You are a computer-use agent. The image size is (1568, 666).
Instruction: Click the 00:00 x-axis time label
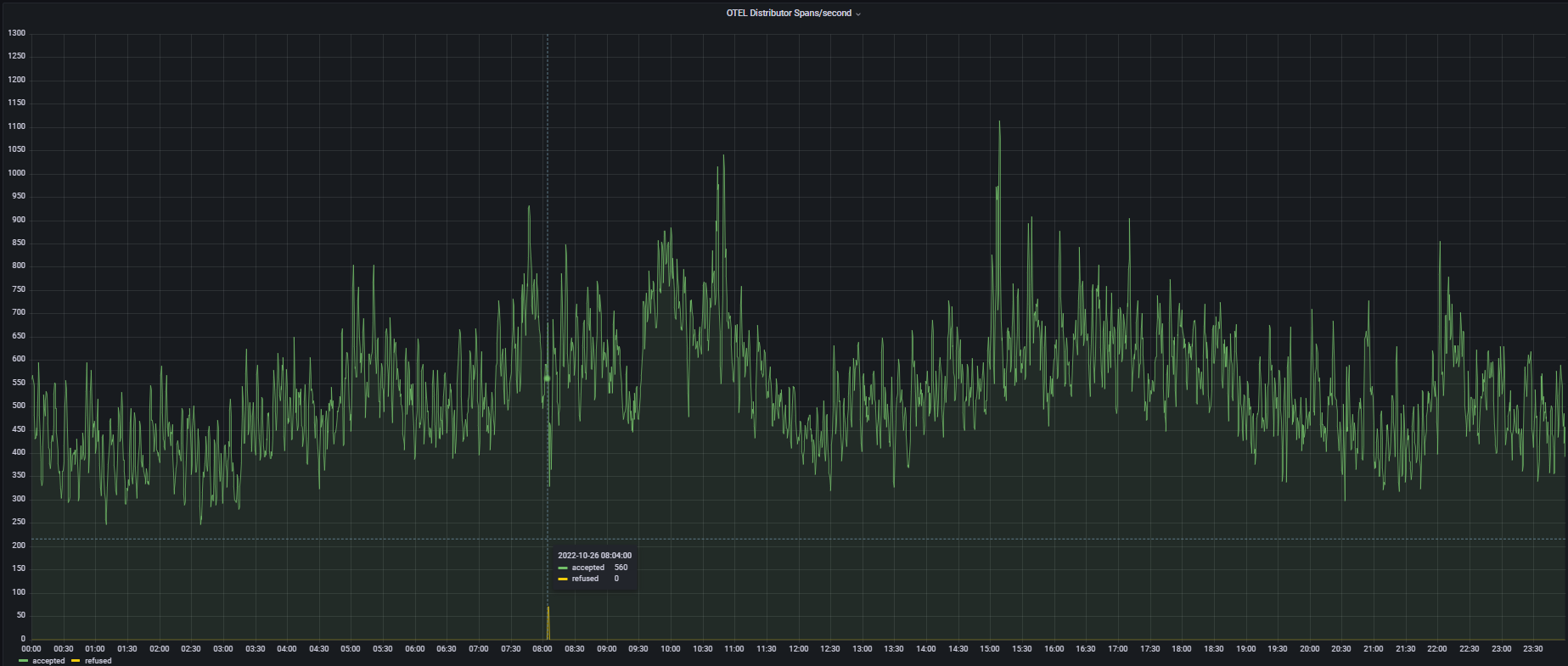point(31,649)
